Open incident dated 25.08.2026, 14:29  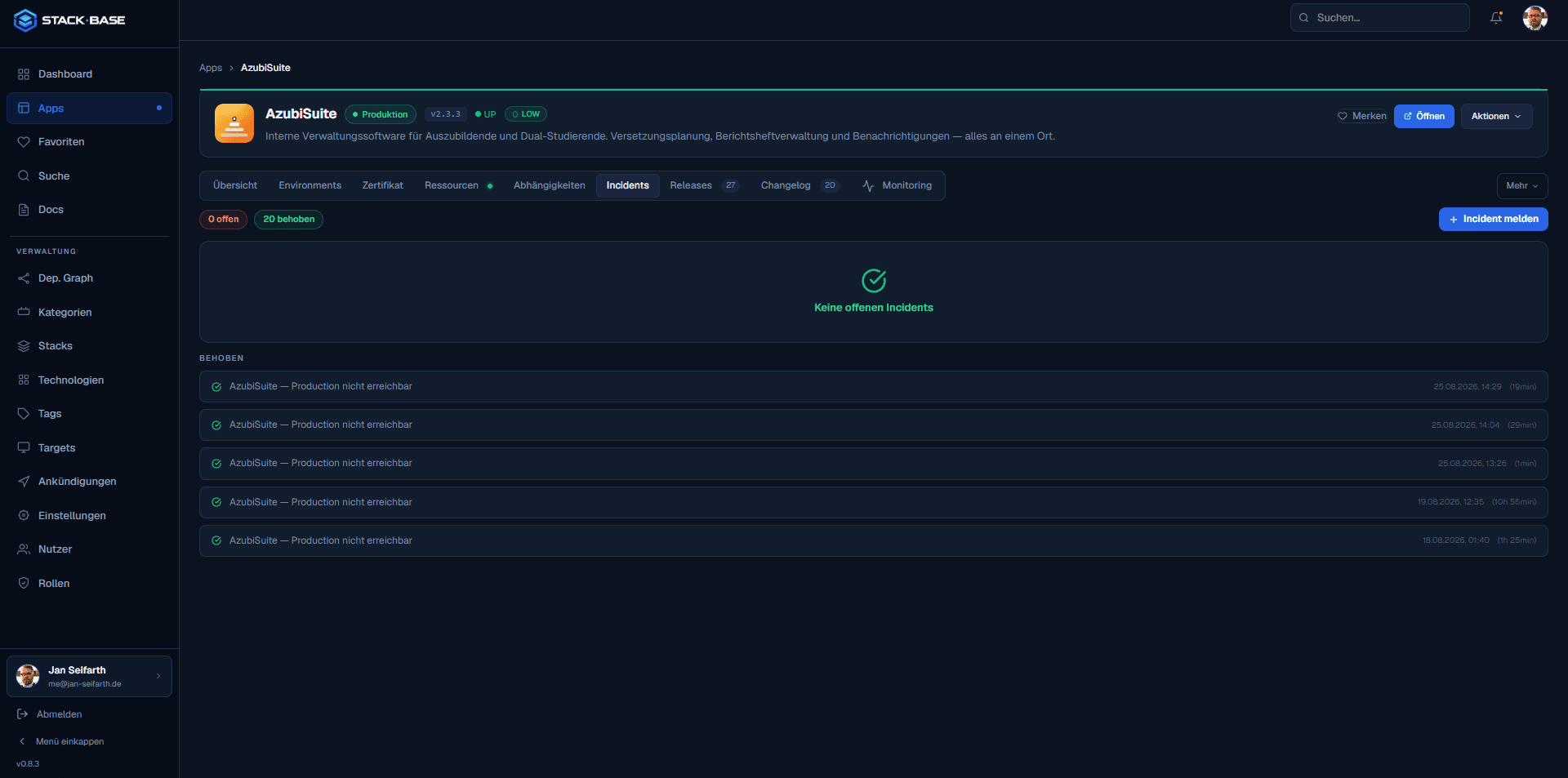click(x=873, y=387)
